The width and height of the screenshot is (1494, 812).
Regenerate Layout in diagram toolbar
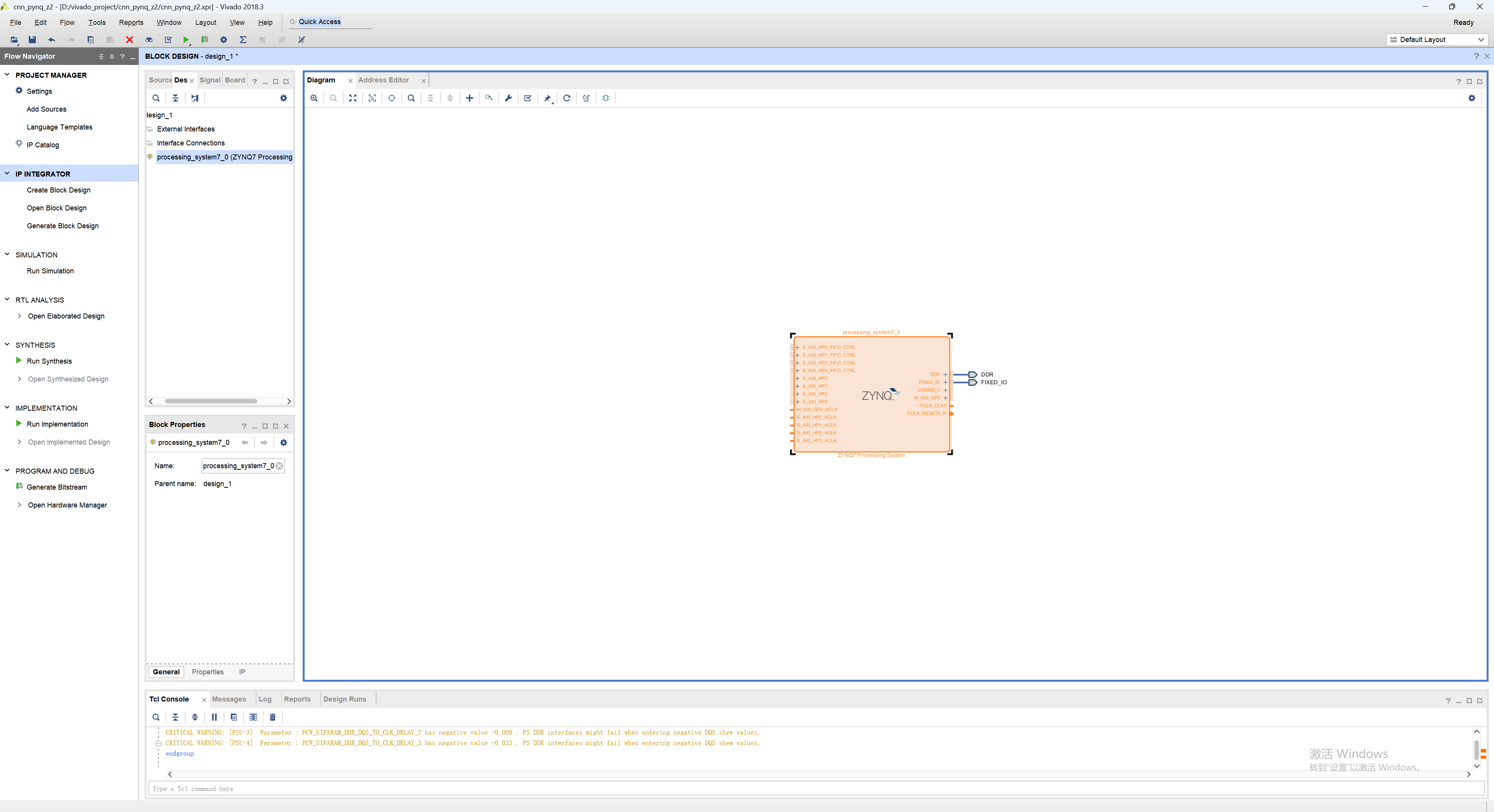tap(566, 98)
